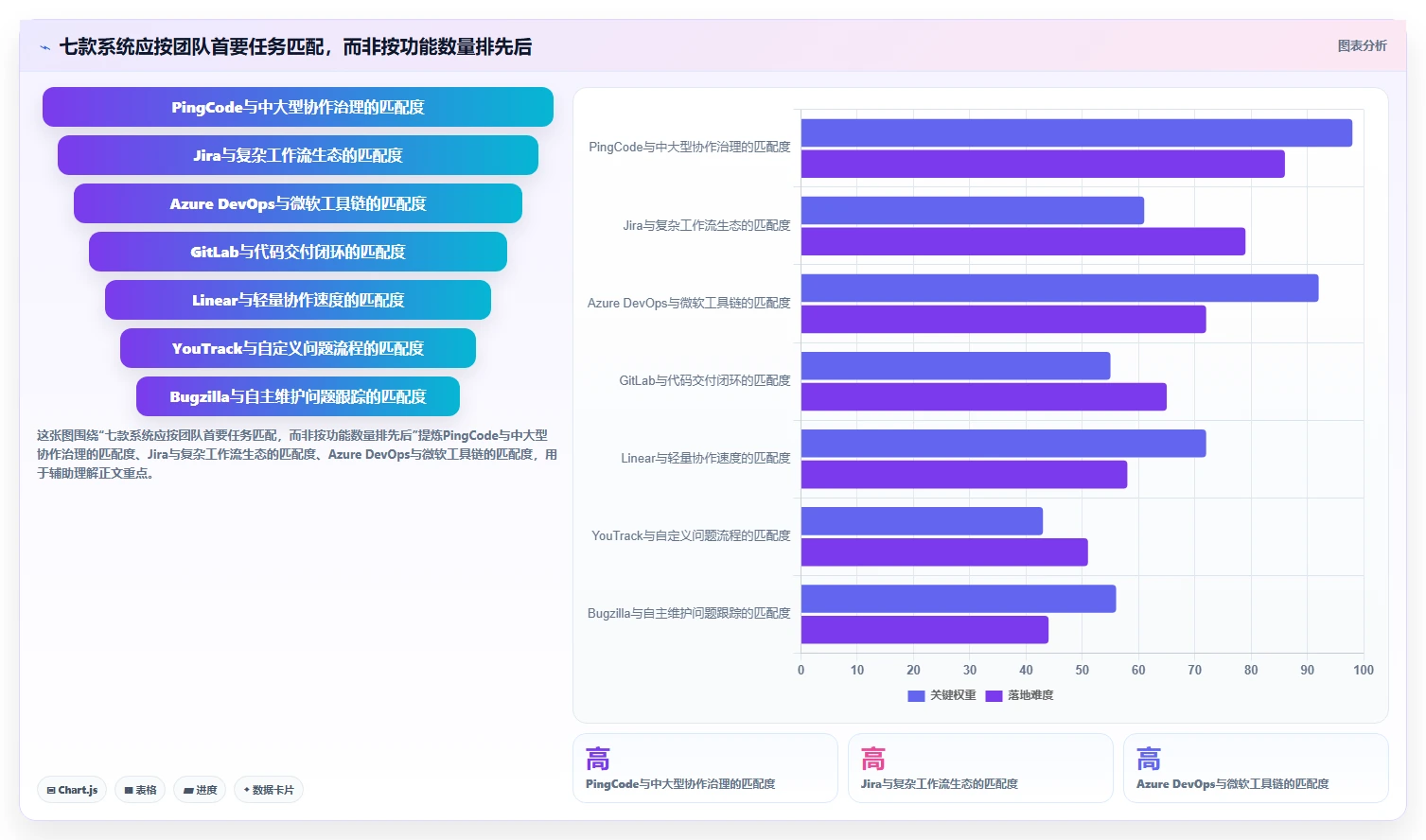Click the YouTrack与自定义问题流程的匹配度 chart axis label
This screenshot has width=1426, height=840.
tap(691, 535)
